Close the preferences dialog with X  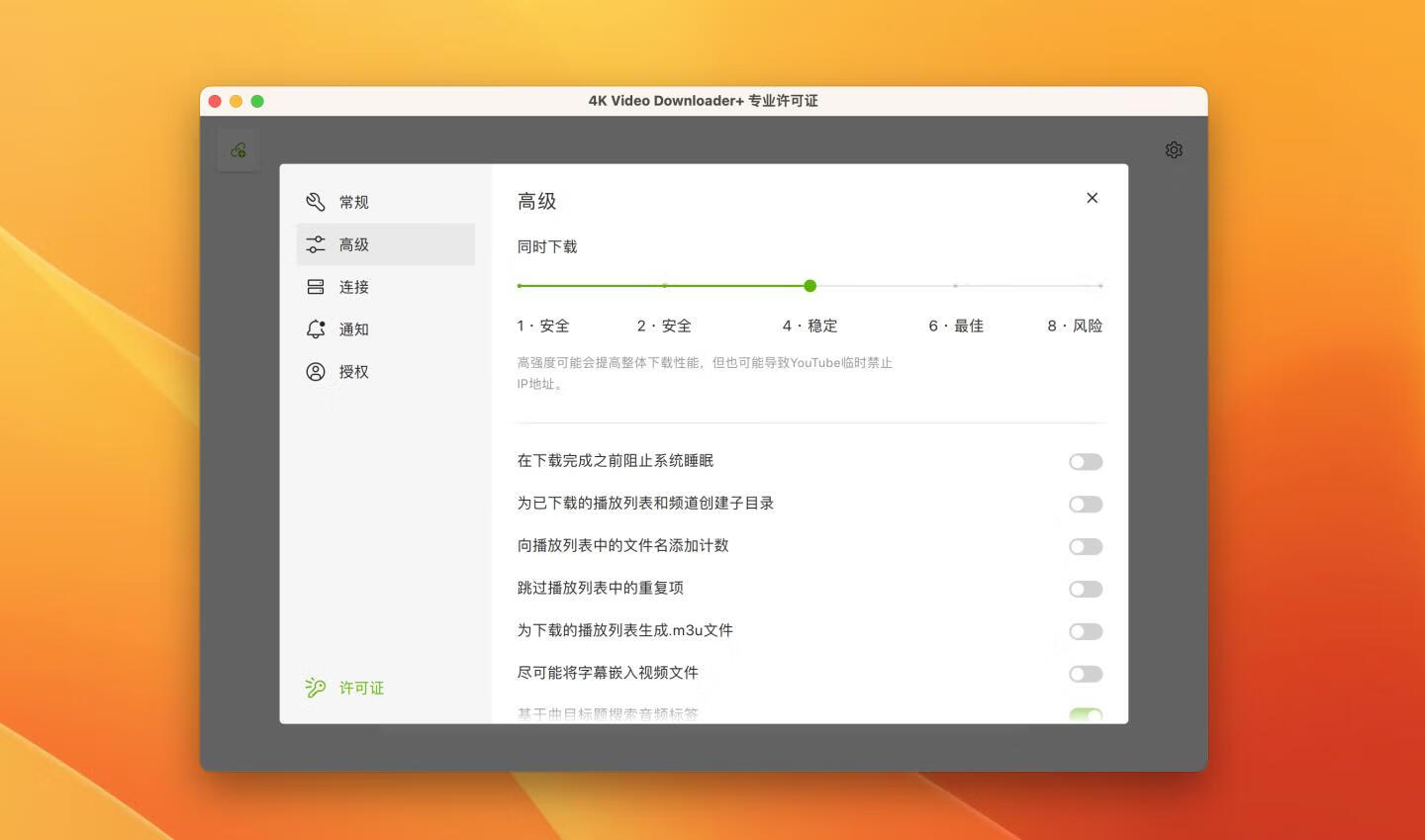point(1092,198)
